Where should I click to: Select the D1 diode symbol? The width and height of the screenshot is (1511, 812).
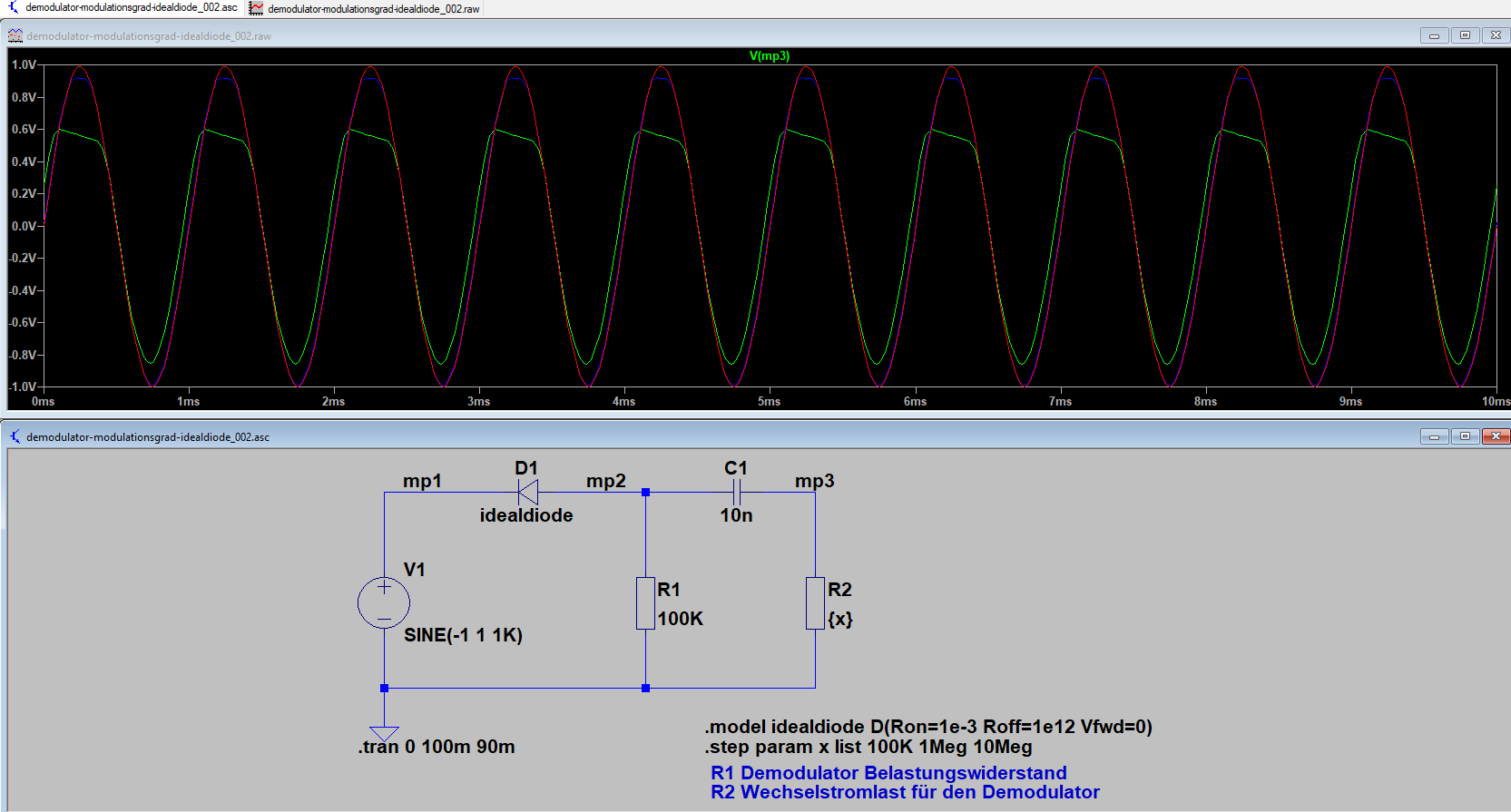(527, 493)
